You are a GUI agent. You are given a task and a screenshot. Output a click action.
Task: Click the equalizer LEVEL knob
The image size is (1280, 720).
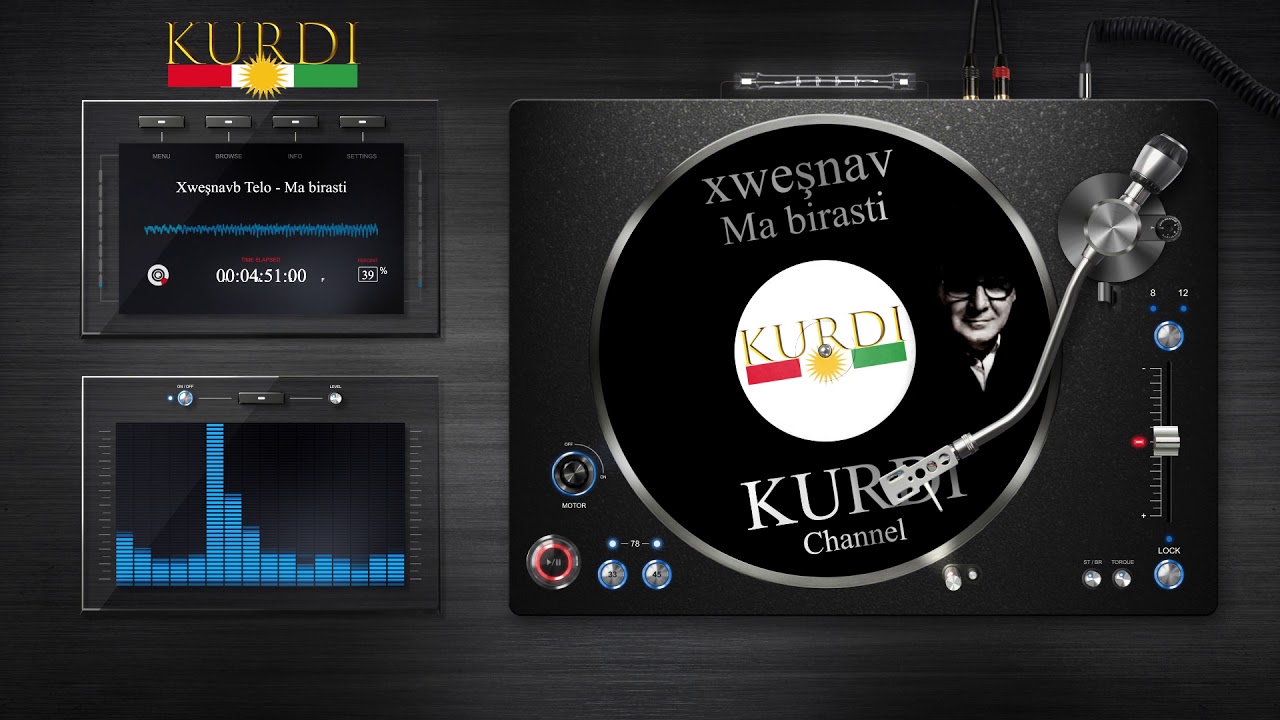(x=335, y=398)
